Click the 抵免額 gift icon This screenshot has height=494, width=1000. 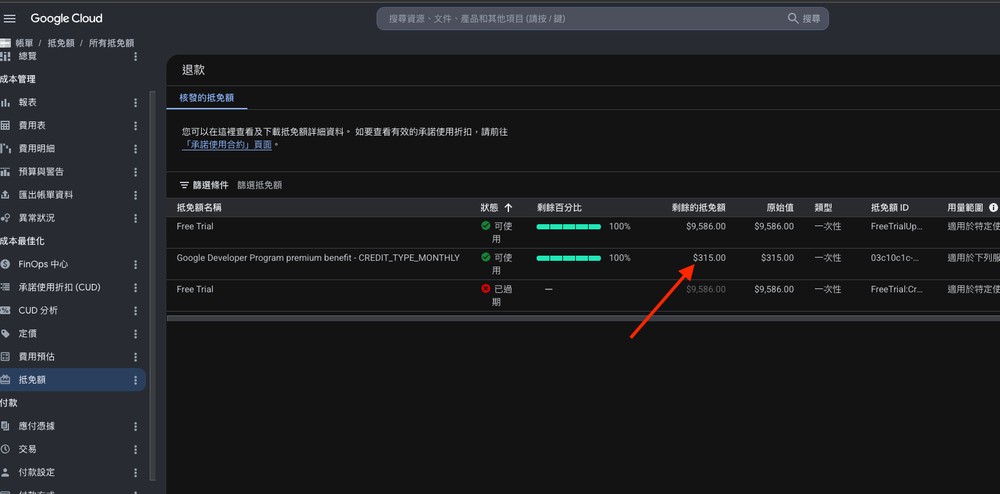(x=5, y=380)
